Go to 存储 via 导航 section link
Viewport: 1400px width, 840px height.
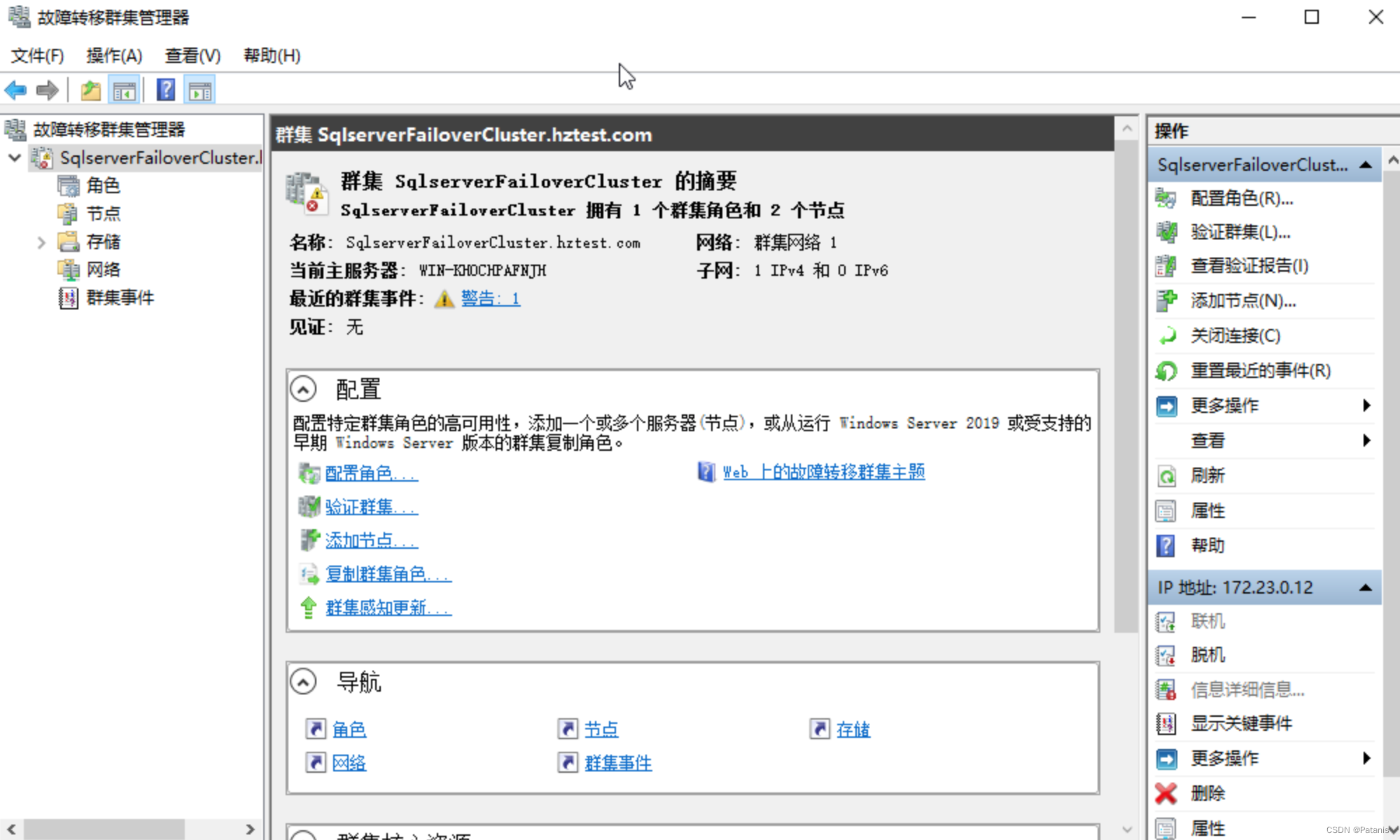[x=853, y=729]
